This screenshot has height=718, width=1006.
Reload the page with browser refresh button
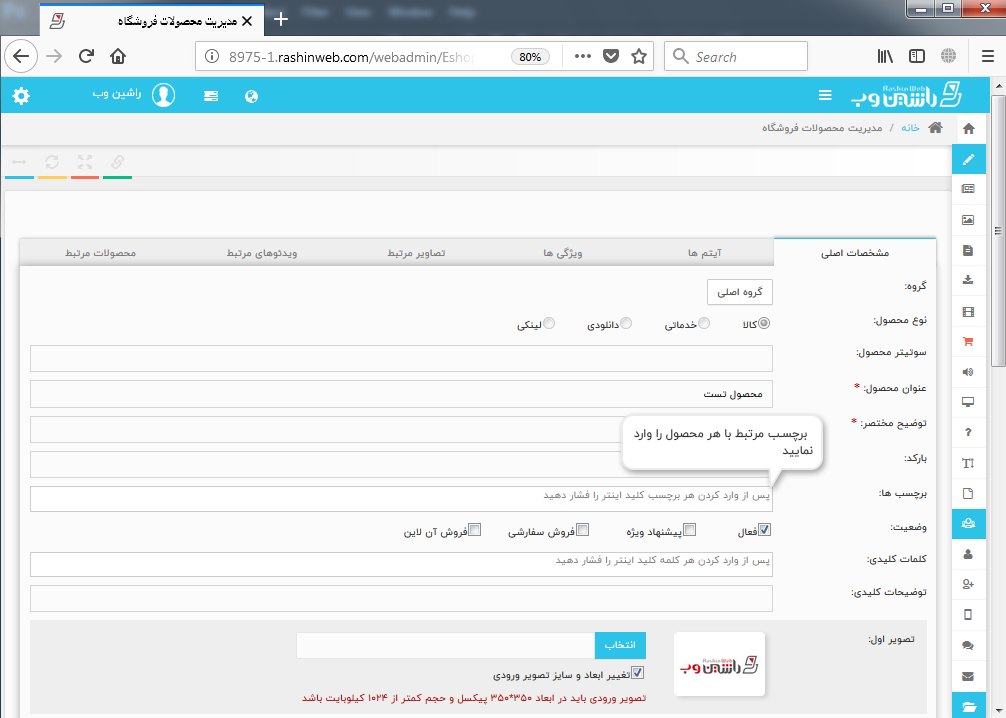pyautogui.click(x=87, y=56)
